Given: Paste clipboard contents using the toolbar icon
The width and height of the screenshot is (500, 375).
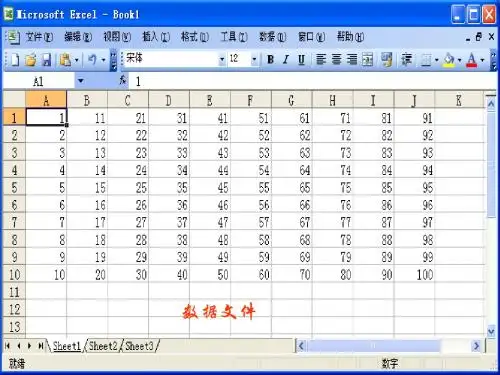Looking at the screenshot, I should pyautogui.click(x=65, y=60).
